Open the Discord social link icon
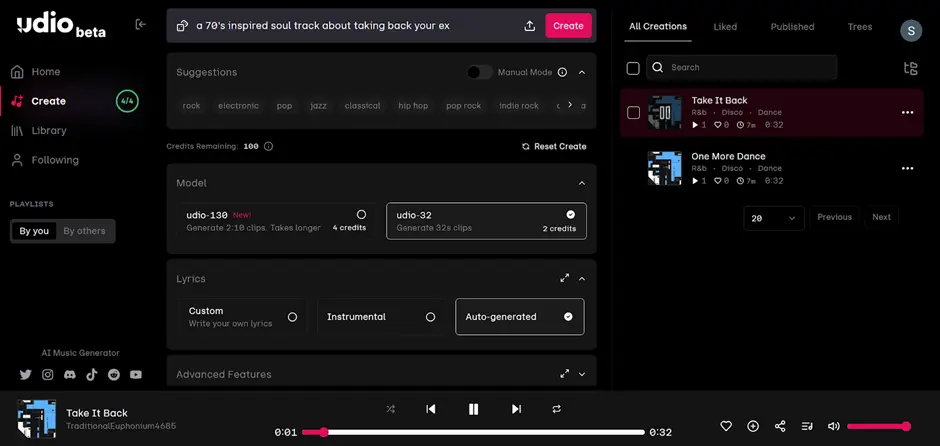 (70, 375)
